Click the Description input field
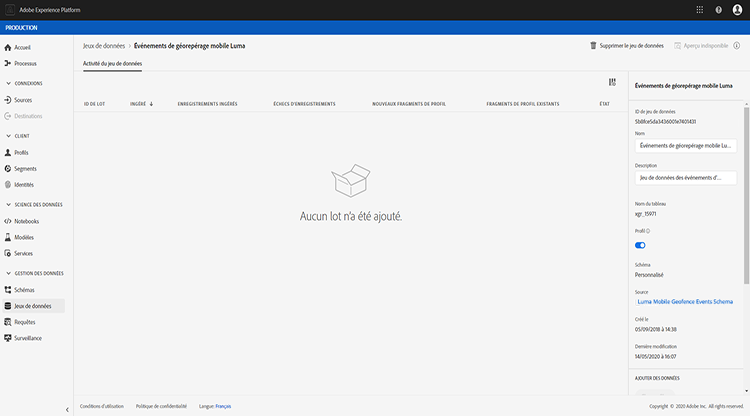 click(685, 177)
